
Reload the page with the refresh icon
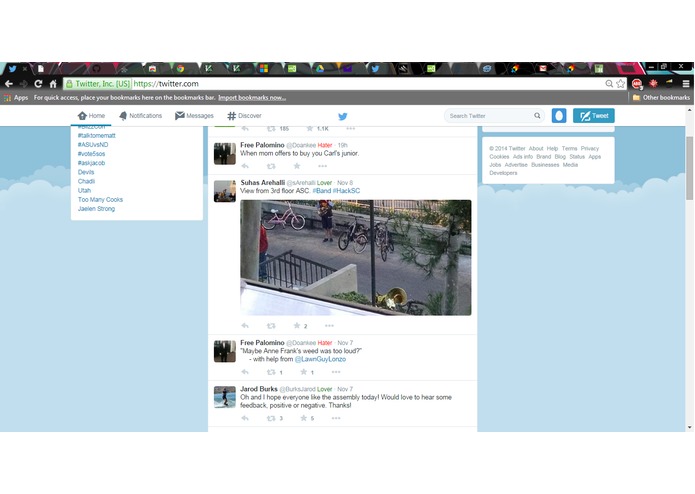[38, 84]
